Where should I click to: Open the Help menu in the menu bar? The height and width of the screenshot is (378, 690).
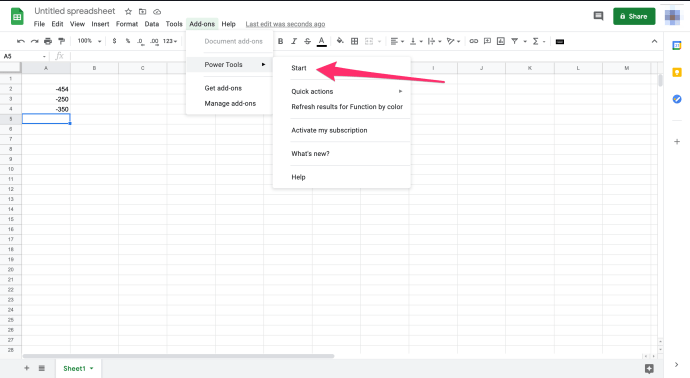(228, 24)
